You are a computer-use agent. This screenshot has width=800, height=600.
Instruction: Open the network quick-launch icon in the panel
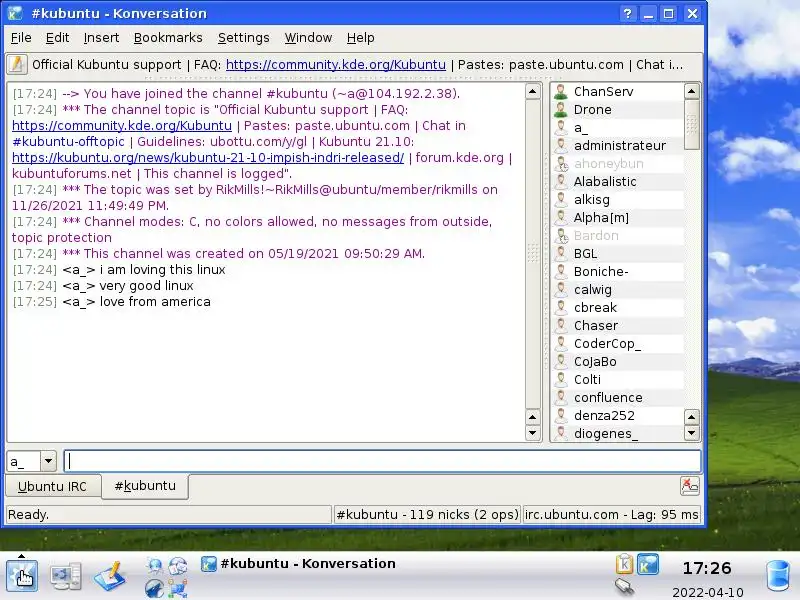(178, 589)
